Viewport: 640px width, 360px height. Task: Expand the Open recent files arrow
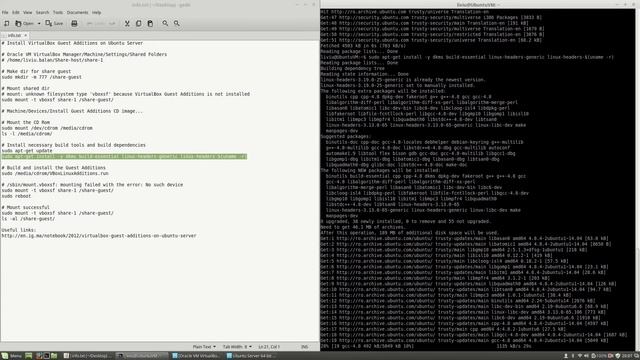pyautogui.click(x=39, y=24)
